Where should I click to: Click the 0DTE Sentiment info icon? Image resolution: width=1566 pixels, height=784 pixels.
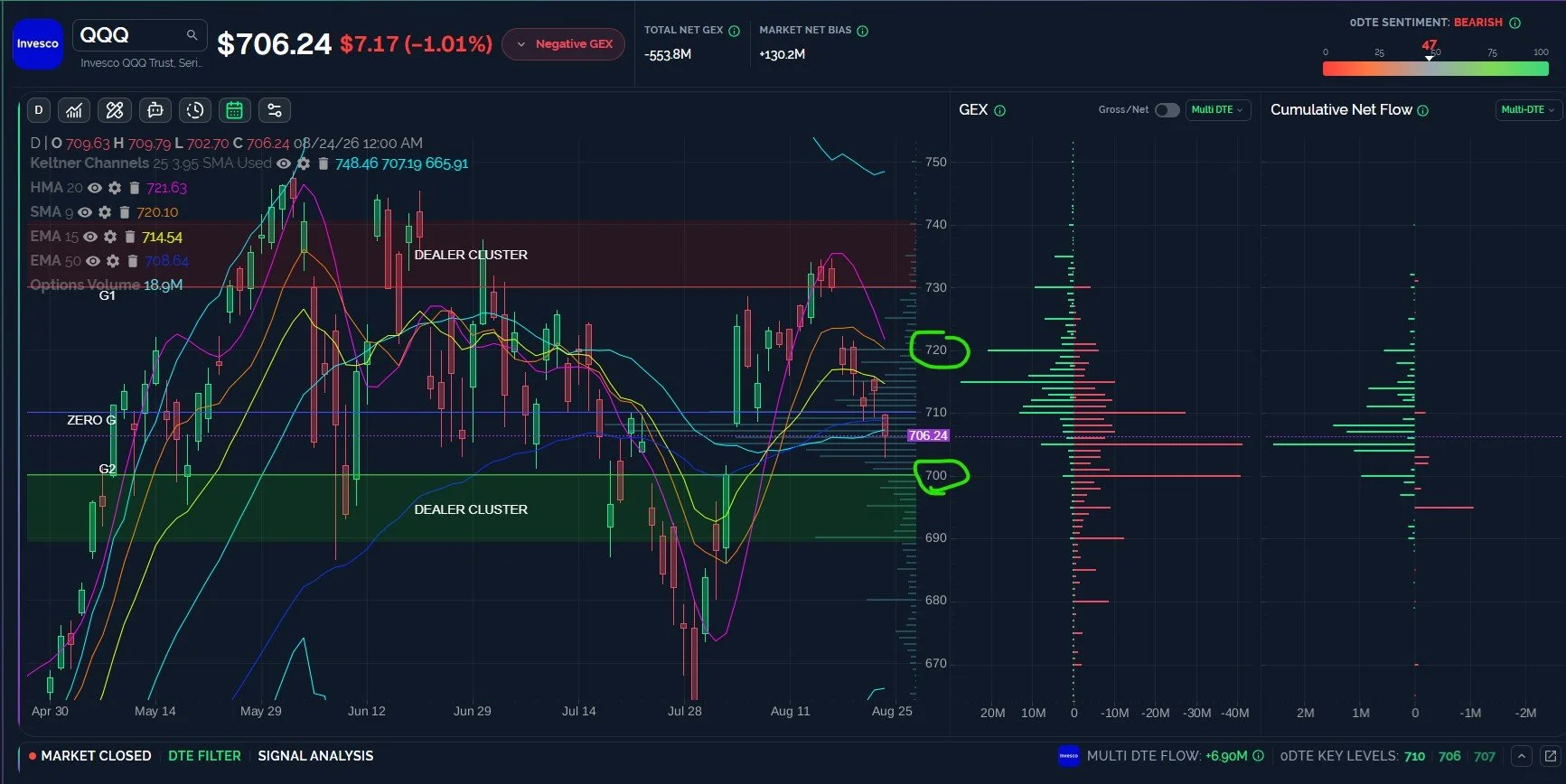[x=1514, y=23]
